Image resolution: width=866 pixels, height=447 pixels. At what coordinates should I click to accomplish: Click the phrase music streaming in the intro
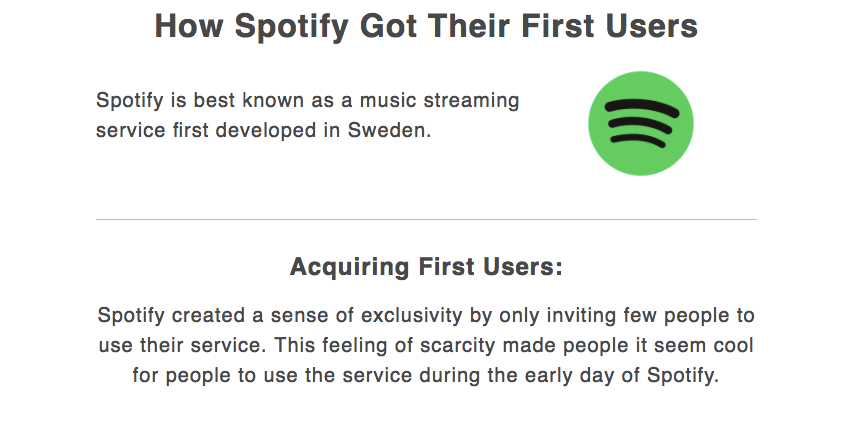440,101
